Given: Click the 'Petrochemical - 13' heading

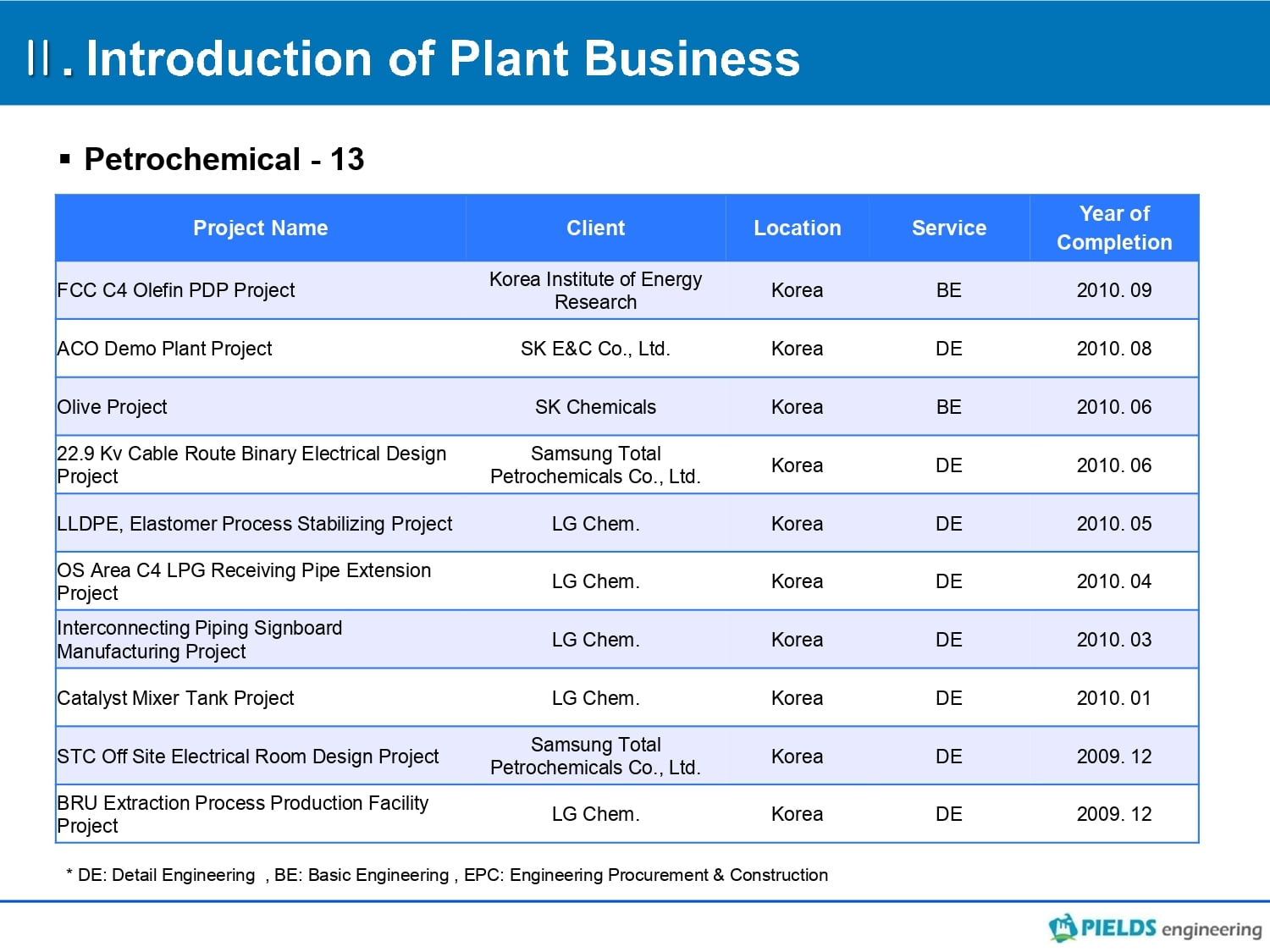Looking at the screenshot, I should pos(224,159).
